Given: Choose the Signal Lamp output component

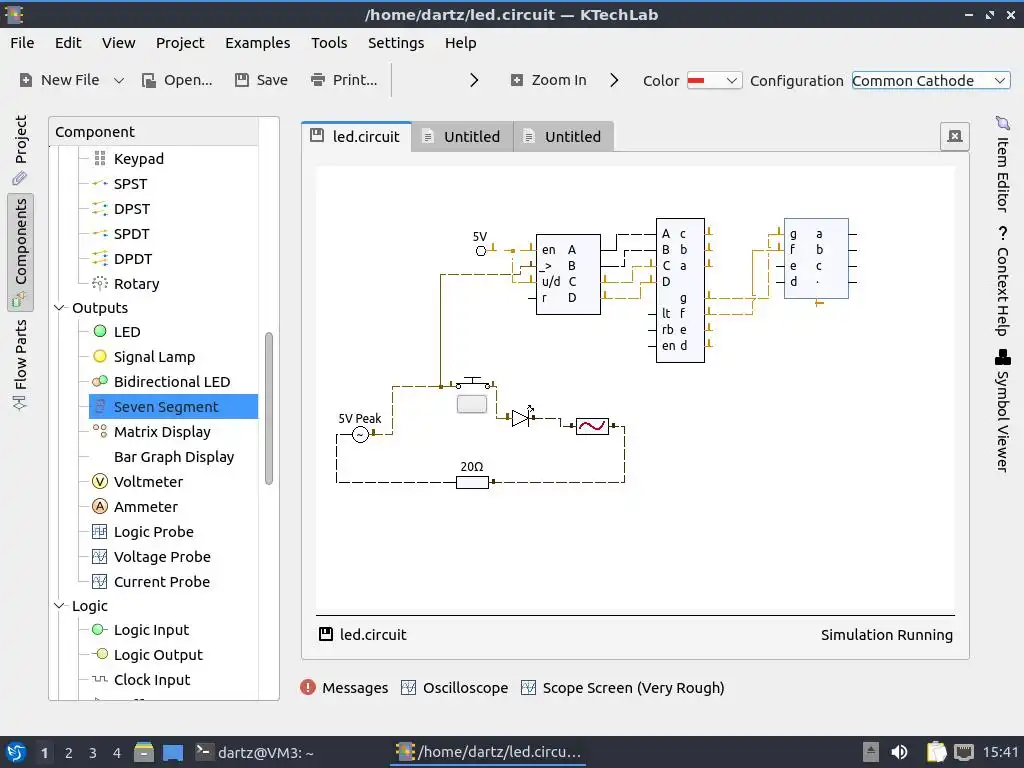Looking at the screenshot, I should point(154,357).
